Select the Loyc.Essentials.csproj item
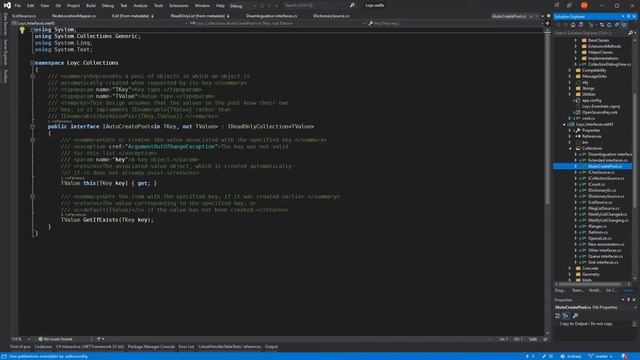The width and height of the screenshot is (640, 360). (x=600, y=107)
